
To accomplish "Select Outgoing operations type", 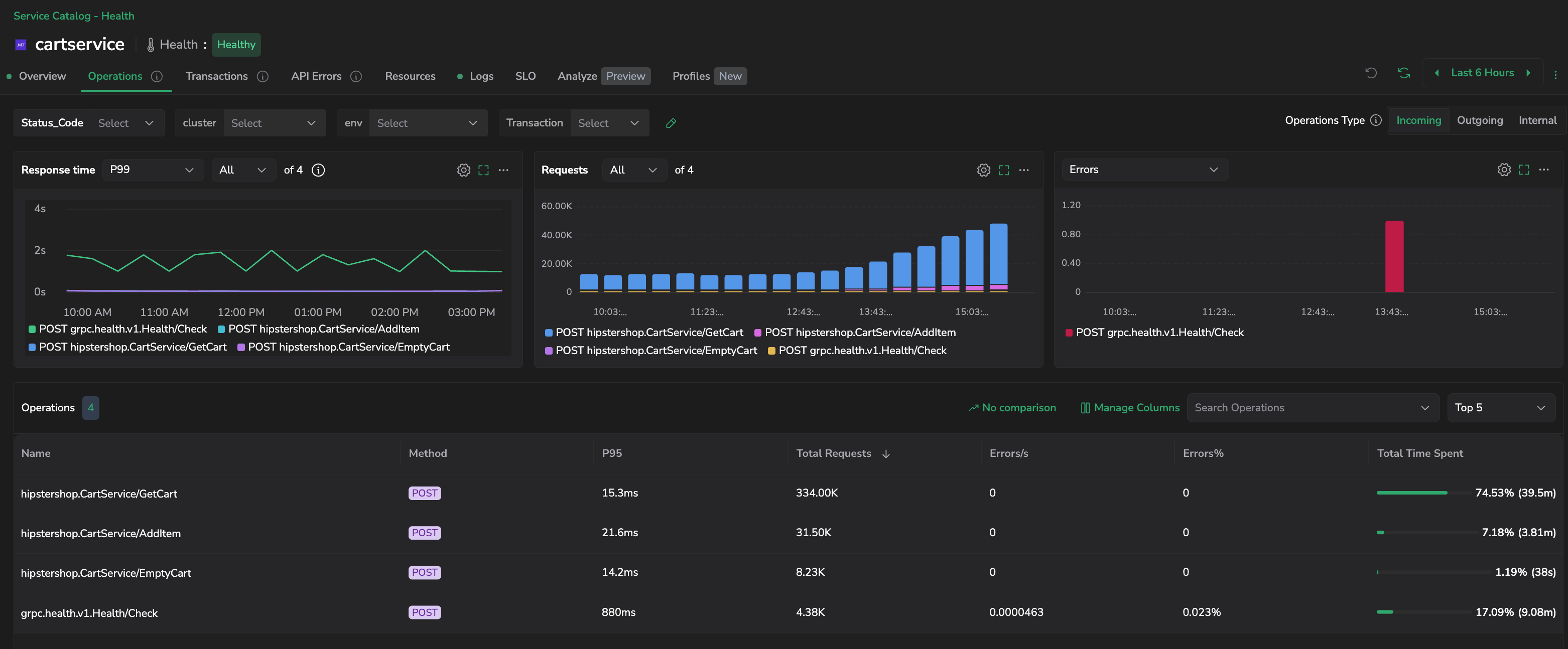I will click(1480, 120).
